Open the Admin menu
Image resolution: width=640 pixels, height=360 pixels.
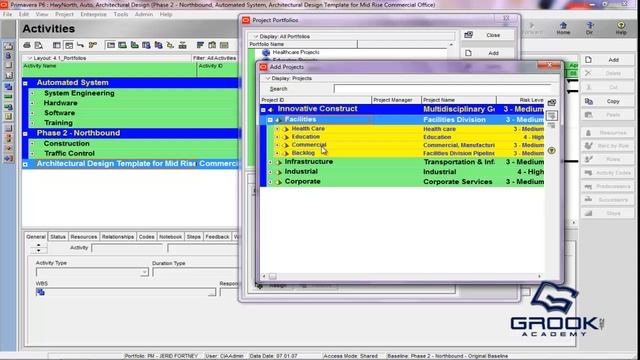[144, 14]
